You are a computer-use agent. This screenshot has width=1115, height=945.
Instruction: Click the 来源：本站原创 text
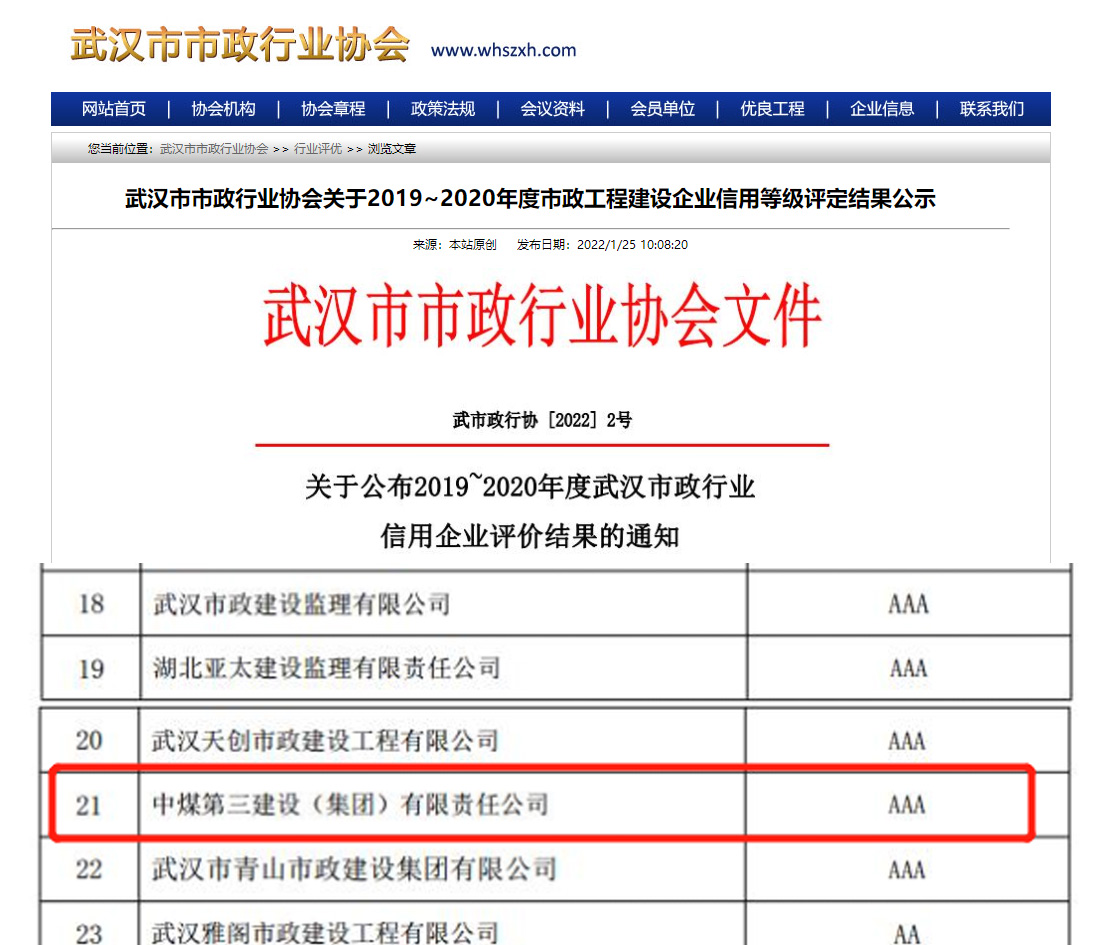(454, 245)
